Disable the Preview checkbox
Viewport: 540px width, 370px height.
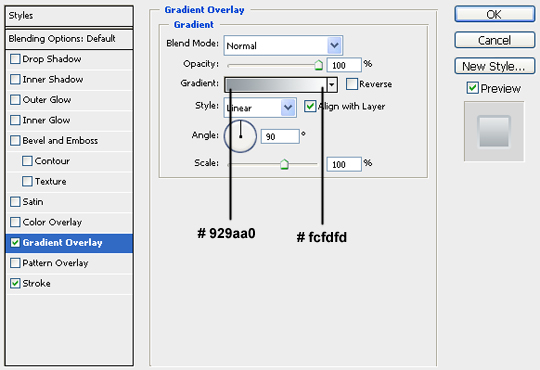tap(472, 88)
